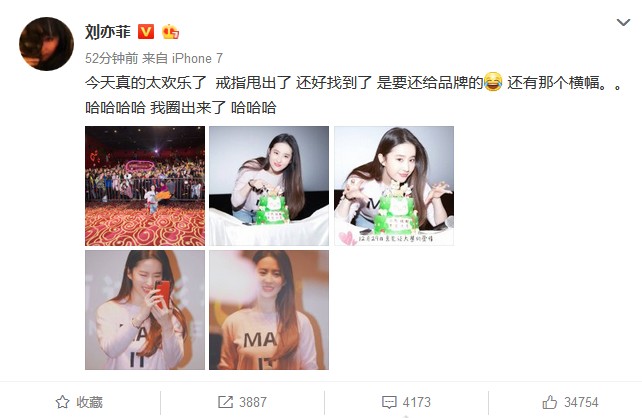Open 刘亦菲's round profile avatar
This screenshot has height=418, width=642.
coord(46,44)
